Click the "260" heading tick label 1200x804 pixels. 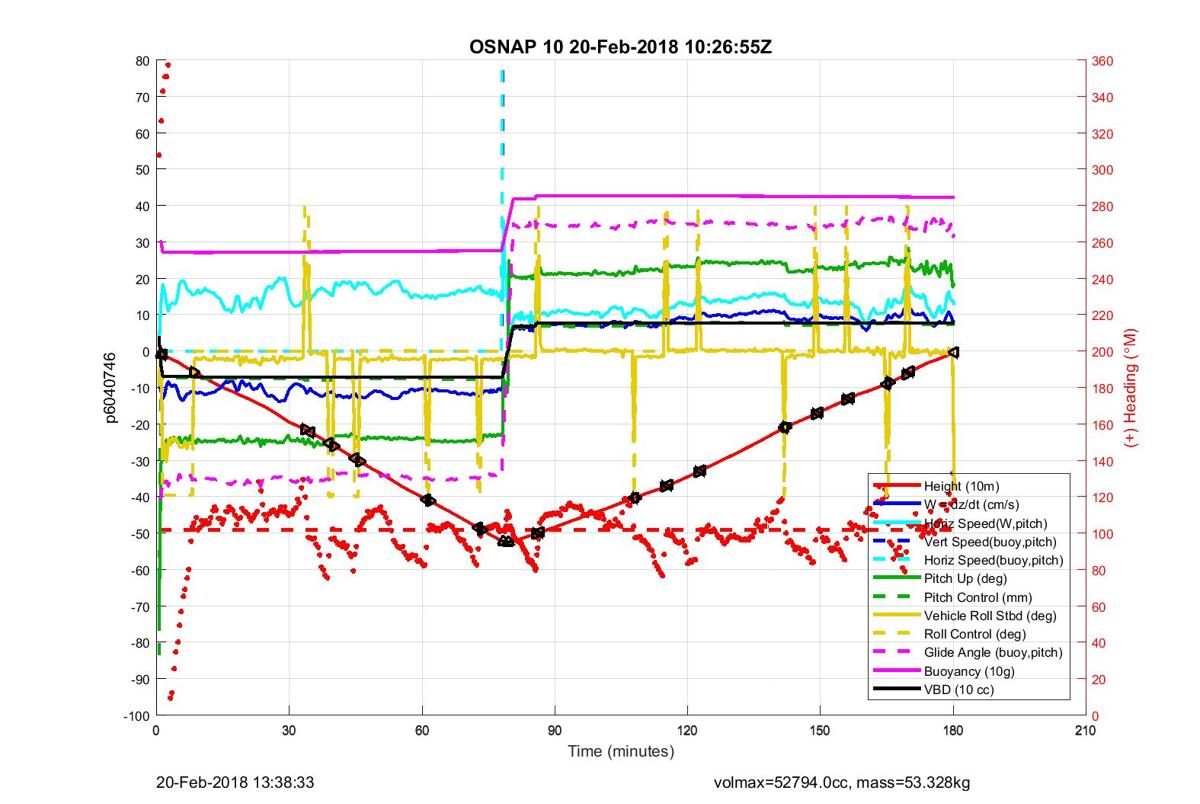point(1103,243)
